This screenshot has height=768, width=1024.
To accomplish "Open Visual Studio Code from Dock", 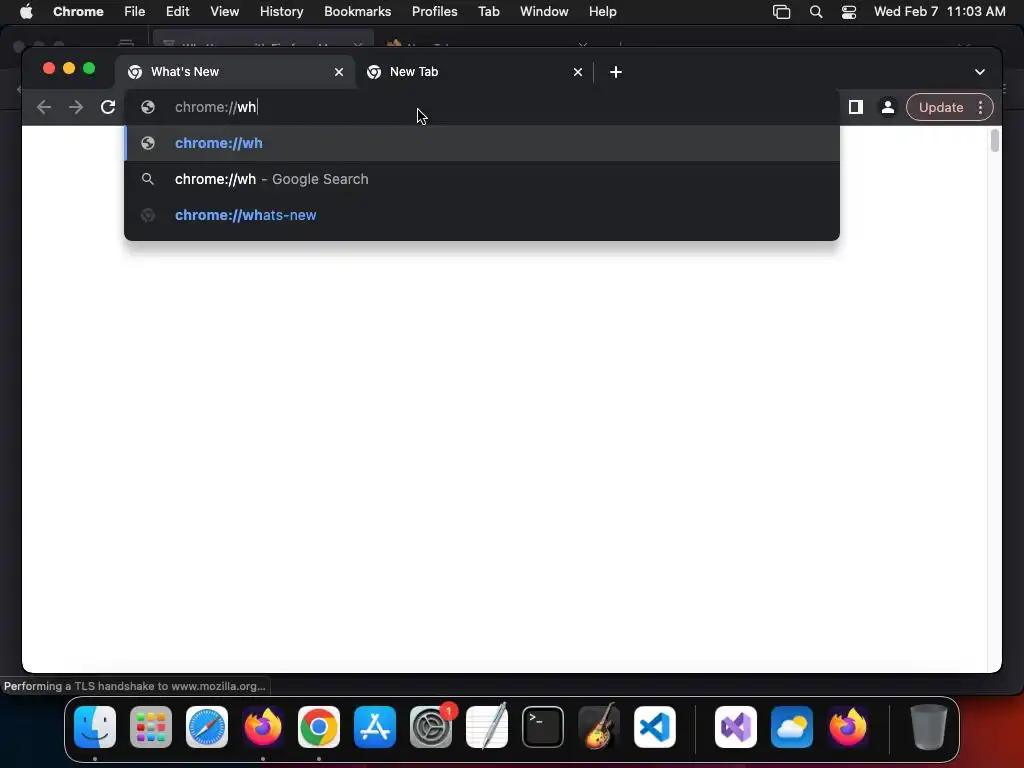I will click(x=655, y=727).
